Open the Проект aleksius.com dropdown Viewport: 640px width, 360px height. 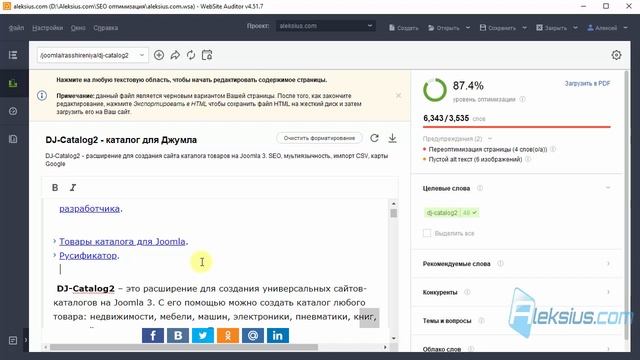click(x=325, y=26)
